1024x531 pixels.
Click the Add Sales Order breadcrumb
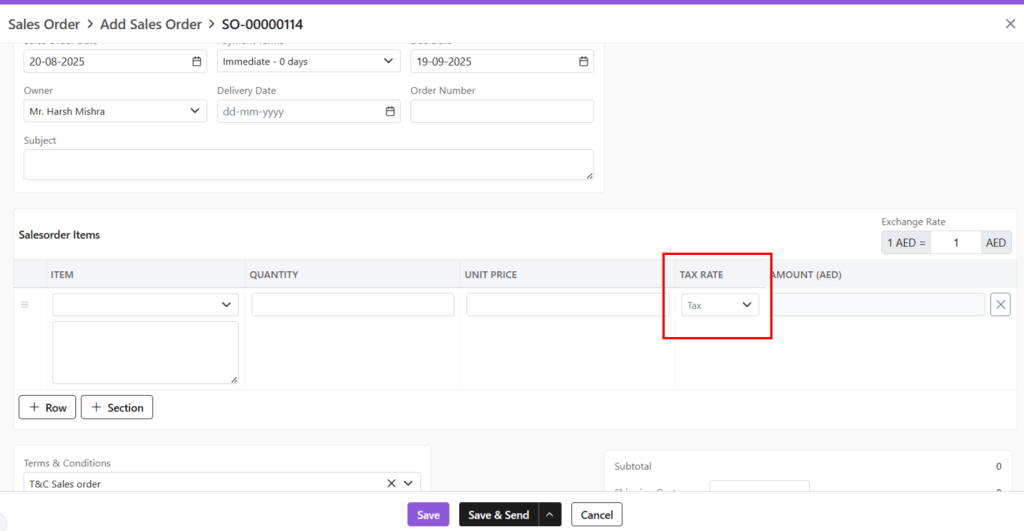[x=151, y=24]
